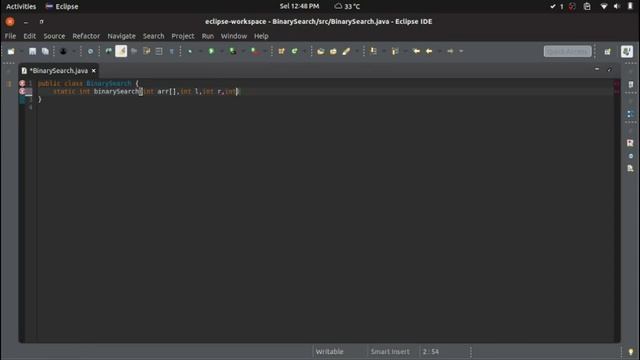
Task: Click the Next Annotation toolbar icon
Action: (373, 51)
